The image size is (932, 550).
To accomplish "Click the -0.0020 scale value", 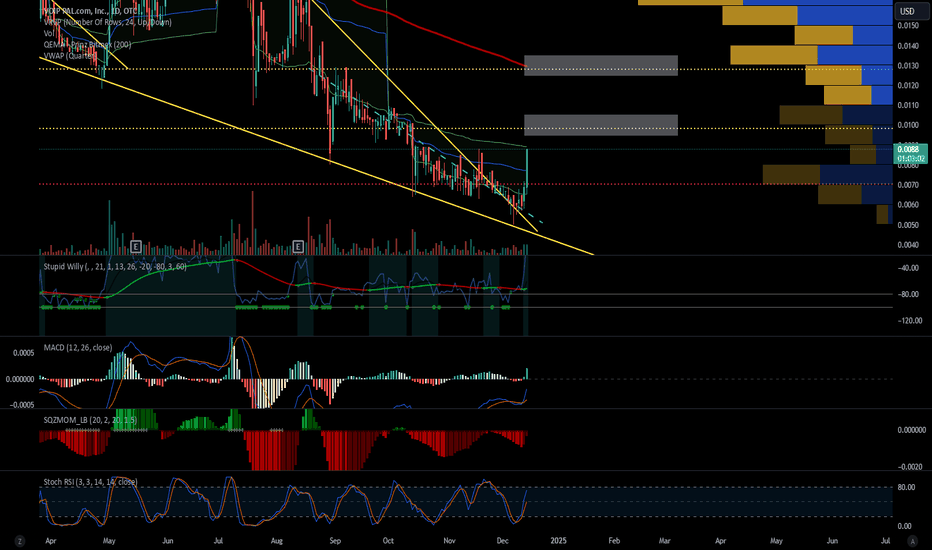I will [x=910, y=467].
